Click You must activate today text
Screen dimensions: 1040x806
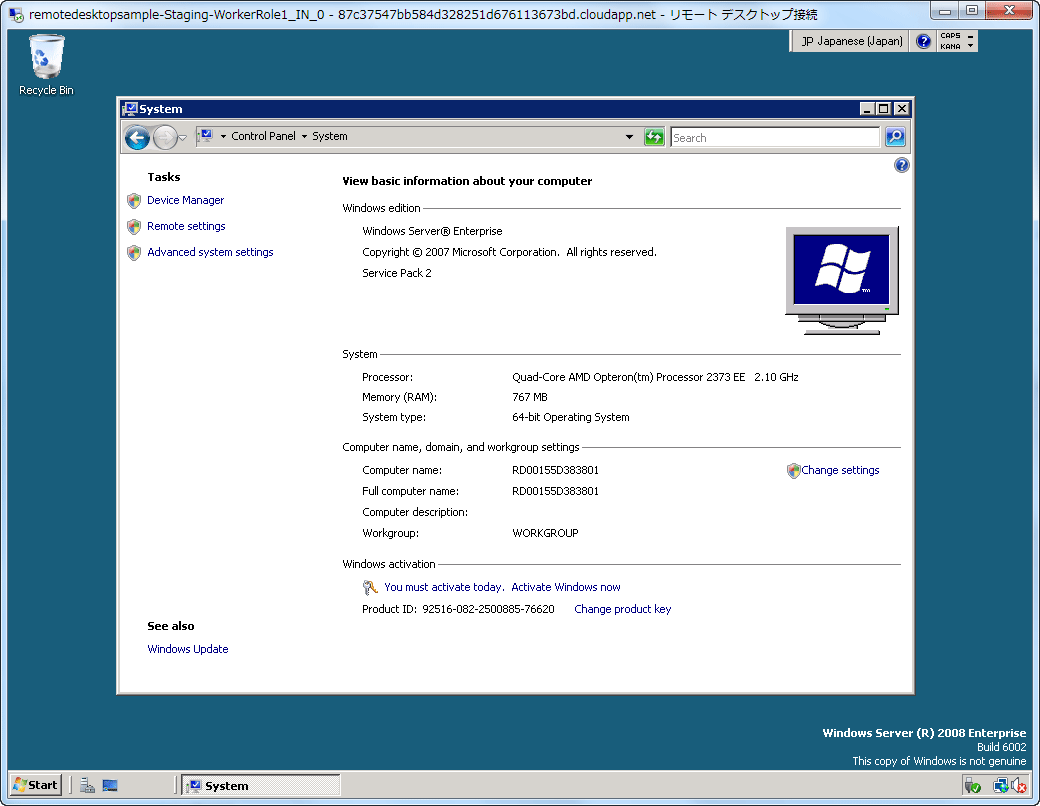(x=444, y=587)
